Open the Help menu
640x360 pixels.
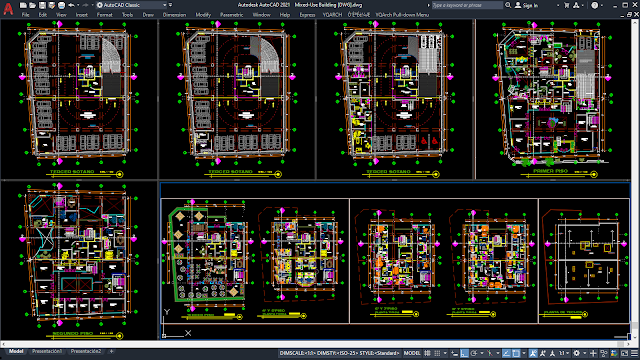[284, 15]
